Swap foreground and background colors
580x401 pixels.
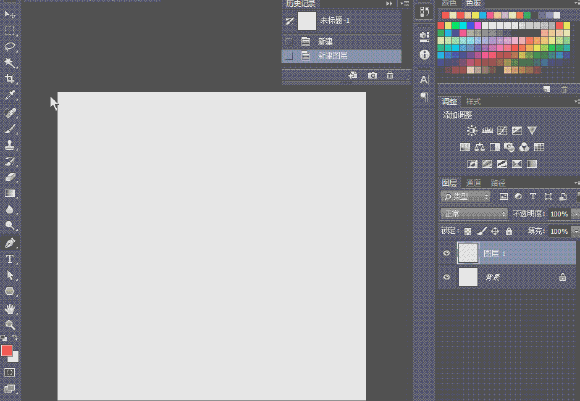(15, 338)
